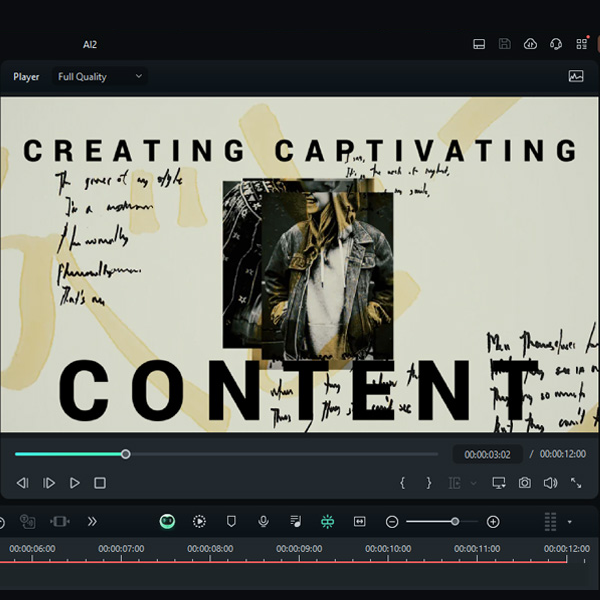Open the video scopes waveform icon
Viewport: 600px width, 600px height.
(576, 76)
